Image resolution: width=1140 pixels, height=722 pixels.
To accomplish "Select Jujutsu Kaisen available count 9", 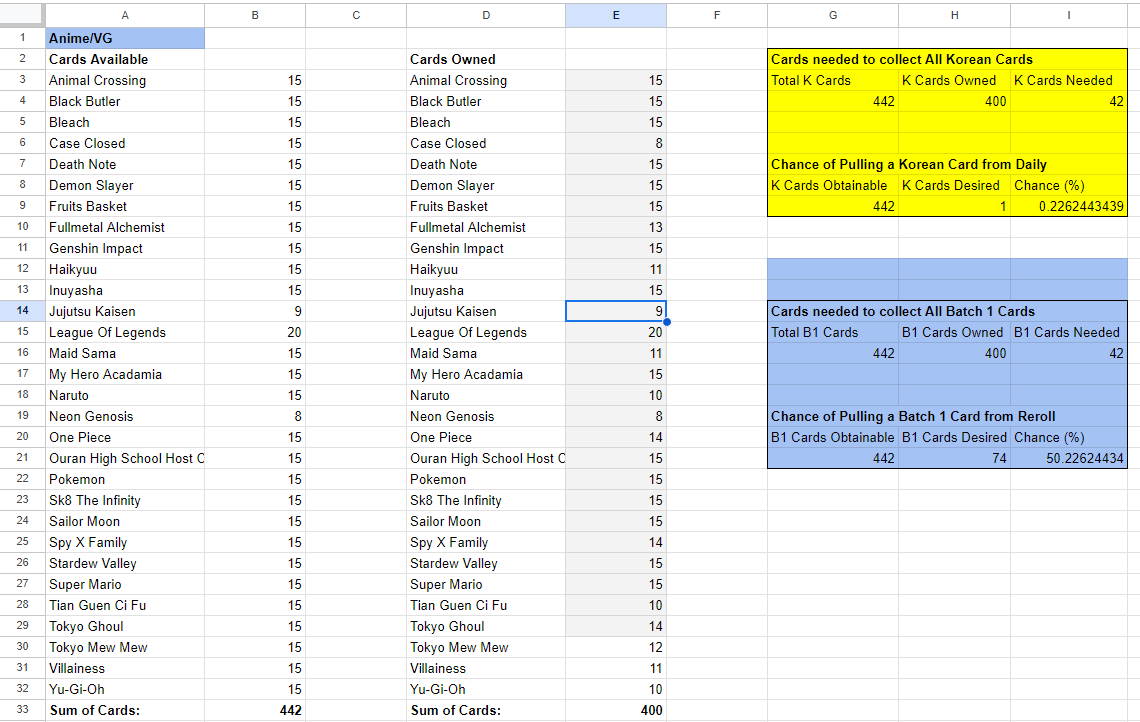I will (254, 312).
